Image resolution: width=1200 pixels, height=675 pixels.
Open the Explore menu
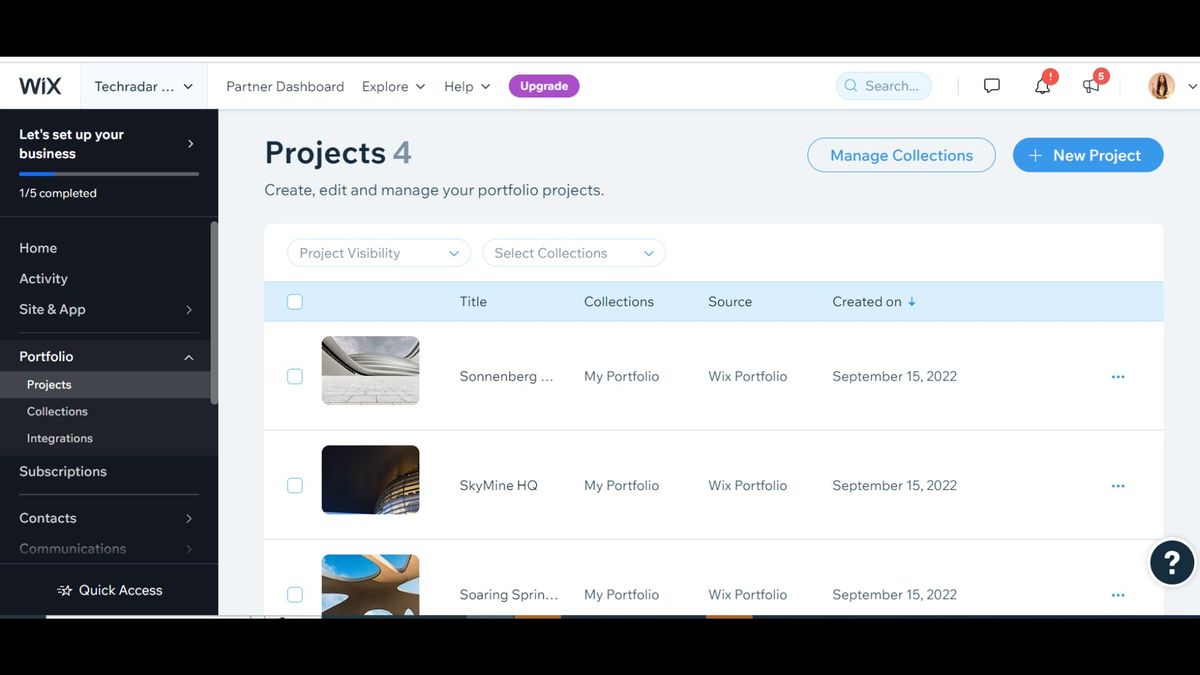393,86
